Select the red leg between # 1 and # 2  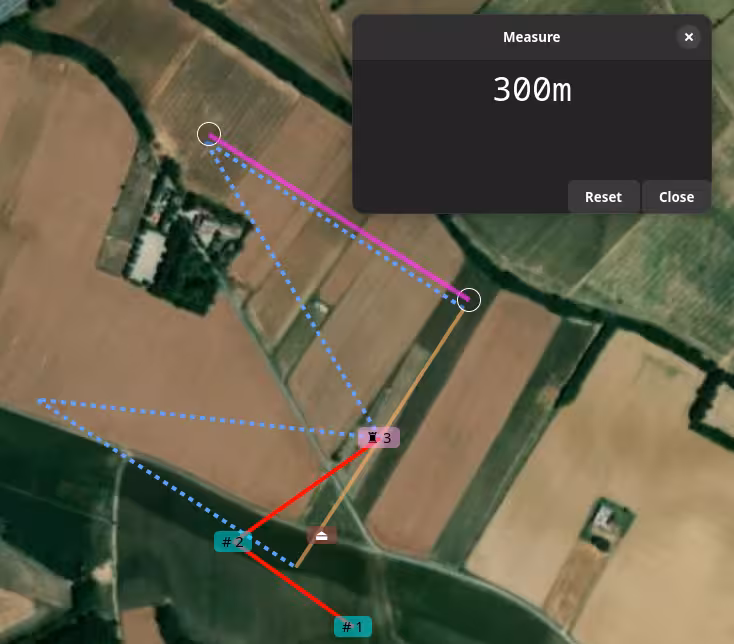pos(295,585)
